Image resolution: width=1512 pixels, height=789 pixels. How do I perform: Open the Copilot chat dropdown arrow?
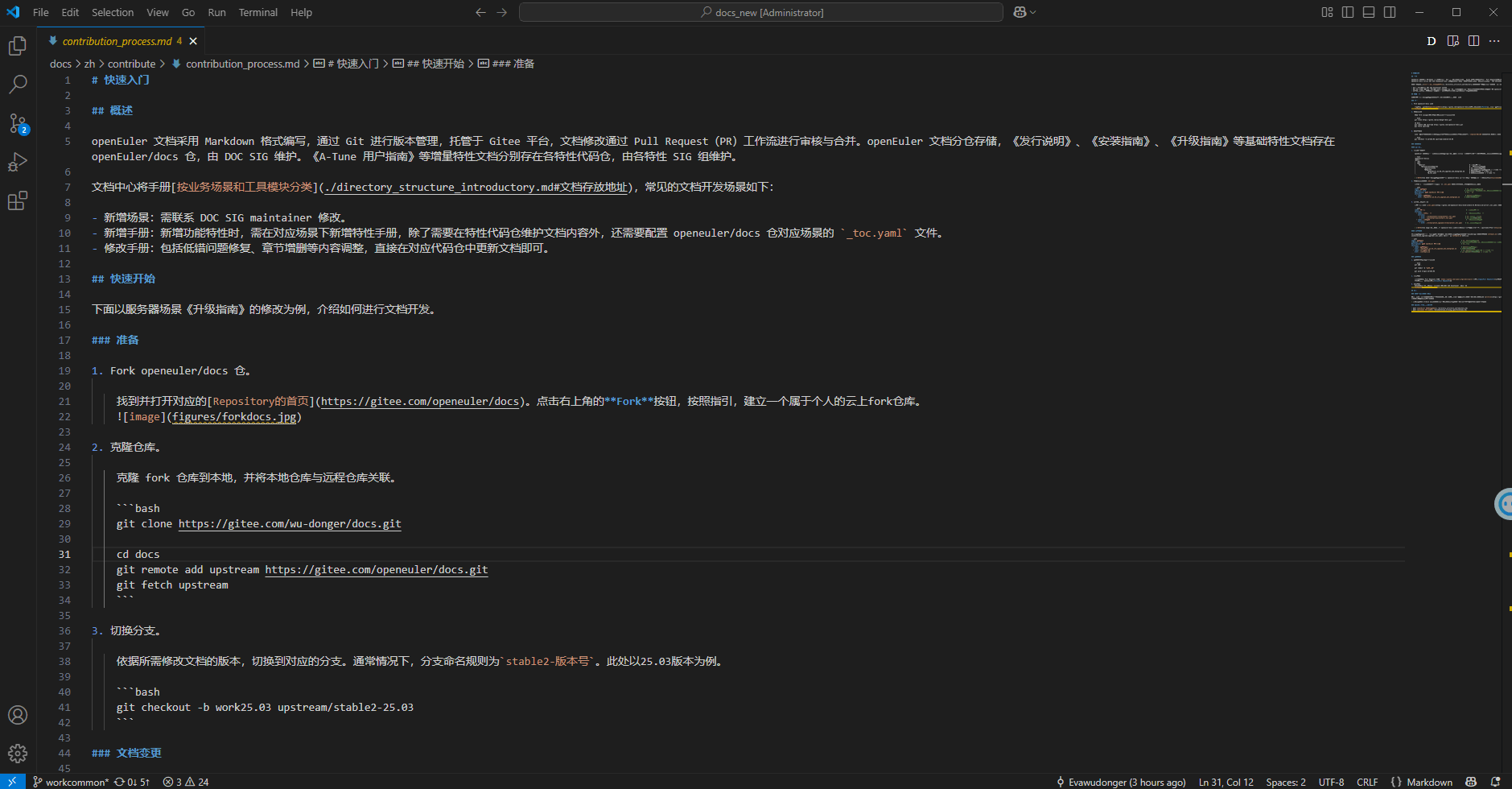point(1033,12)
